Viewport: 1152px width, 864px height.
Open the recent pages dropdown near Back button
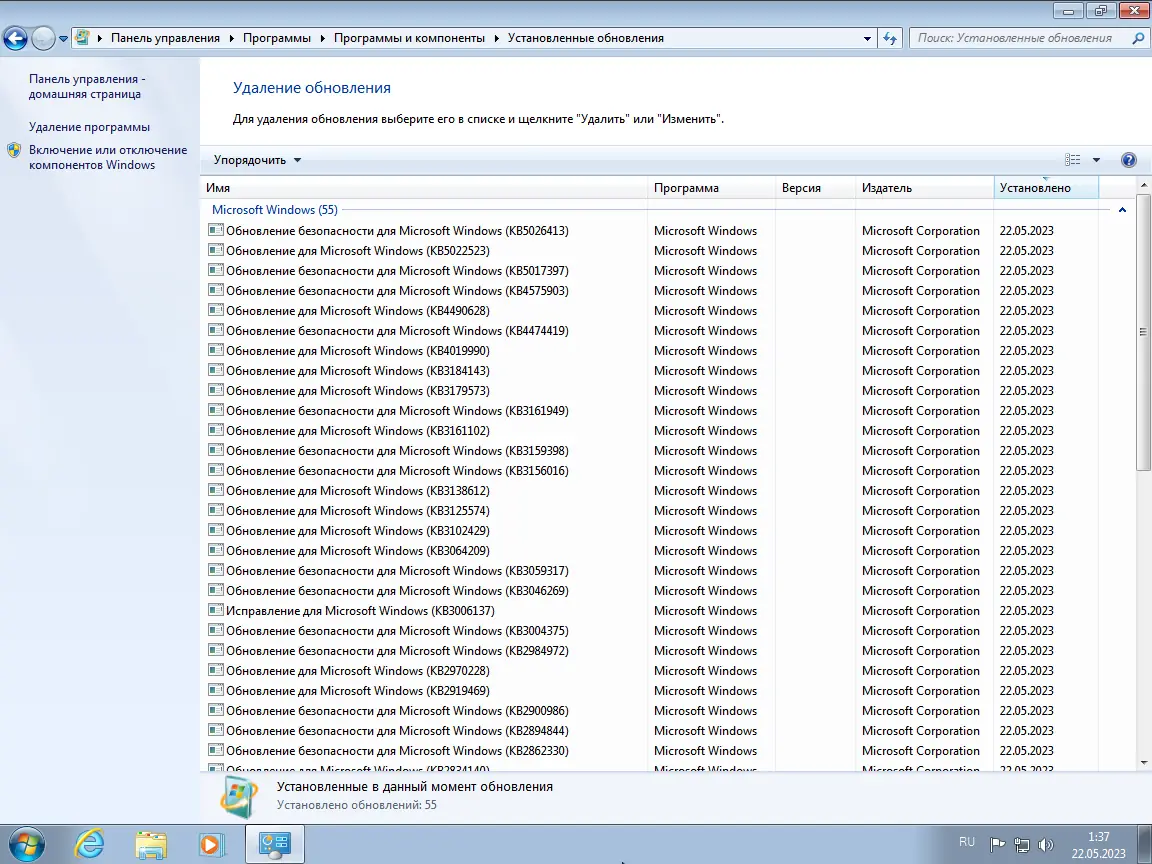[63, 38]
